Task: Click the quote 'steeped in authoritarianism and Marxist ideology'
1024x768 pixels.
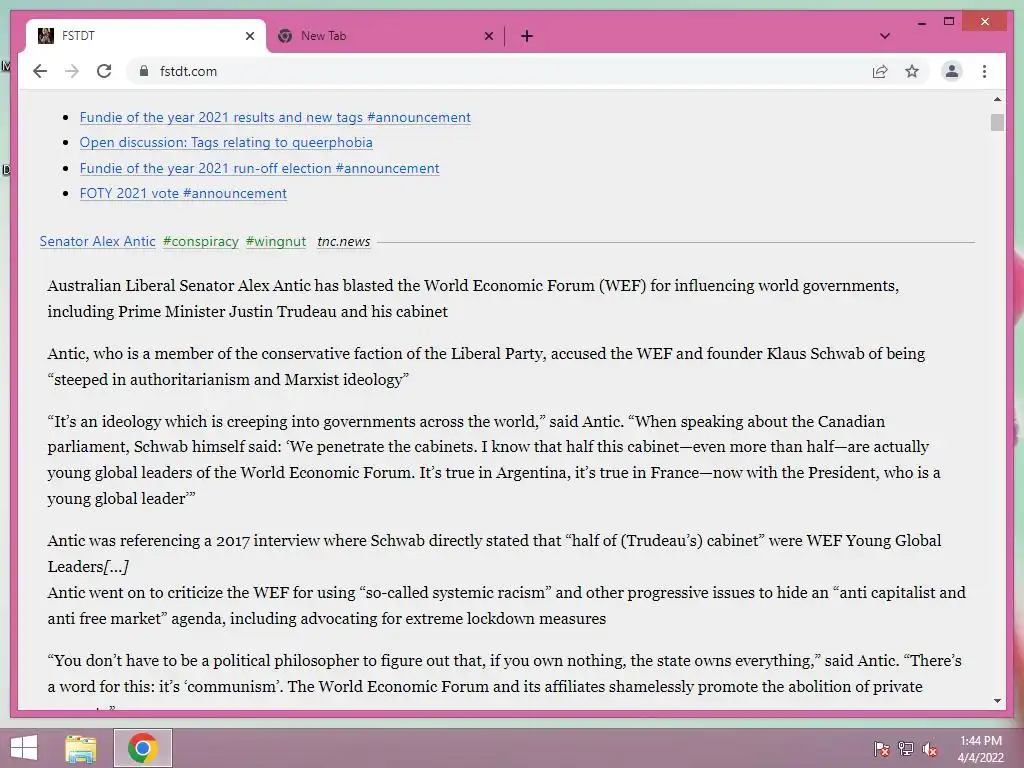Action: (228, 379)
